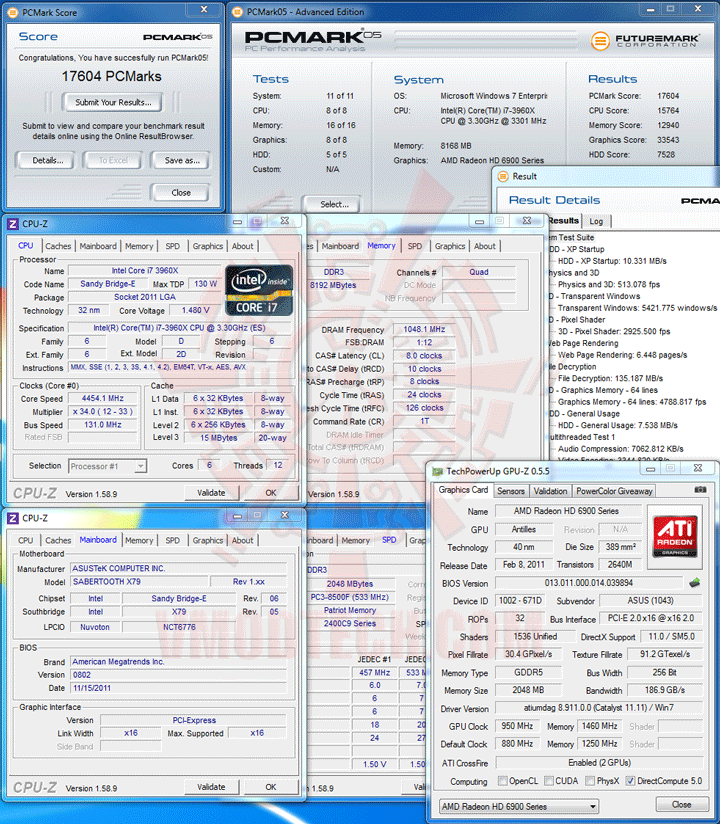Open the Validation tab in GPU-Z

click(550, 491)
